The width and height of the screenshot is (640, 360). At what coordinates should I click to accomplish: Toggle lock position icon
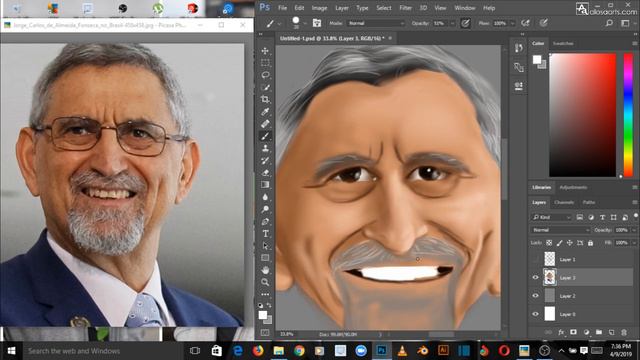[x=569, y=243]
